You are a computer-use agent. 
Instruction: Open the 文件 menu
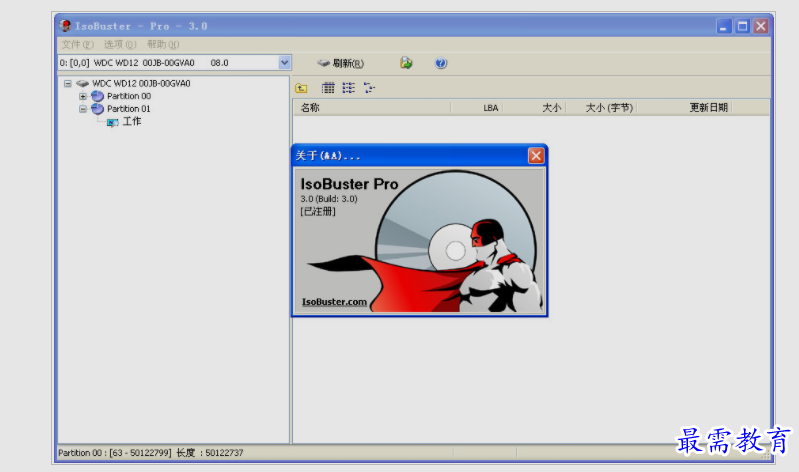(77, 44)
